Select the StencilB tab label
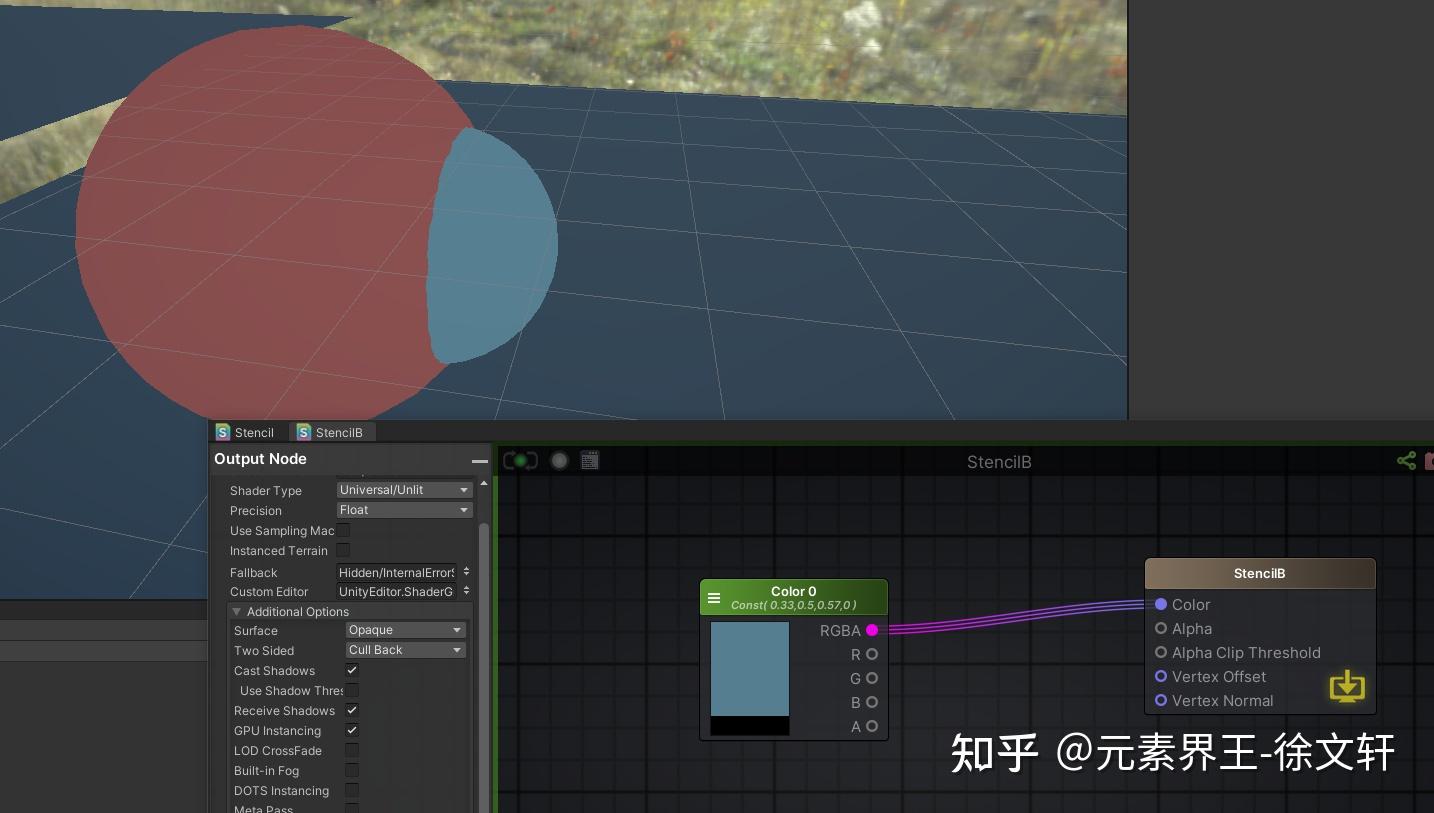 339,432
